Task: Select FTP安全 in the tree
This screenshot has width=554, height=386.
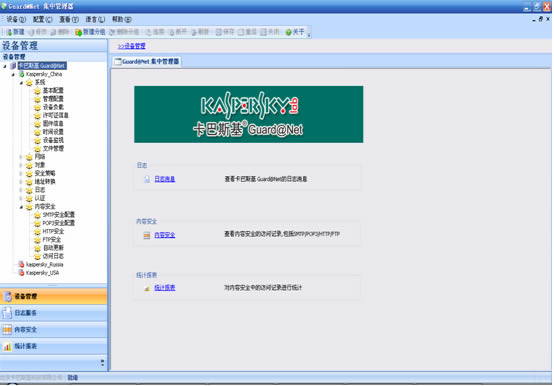Action: coord(52,240)
